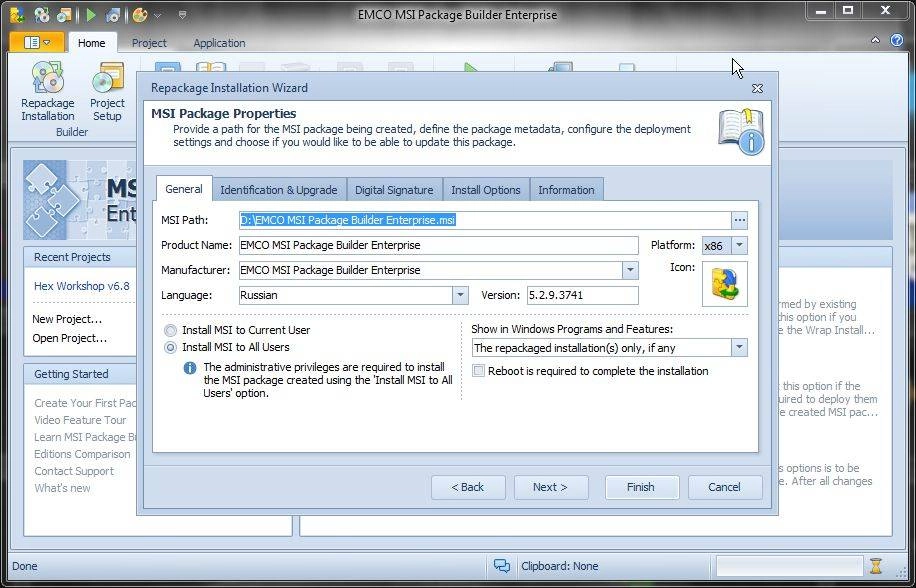
Task: Click the What's new link
Action: point(63,488)
